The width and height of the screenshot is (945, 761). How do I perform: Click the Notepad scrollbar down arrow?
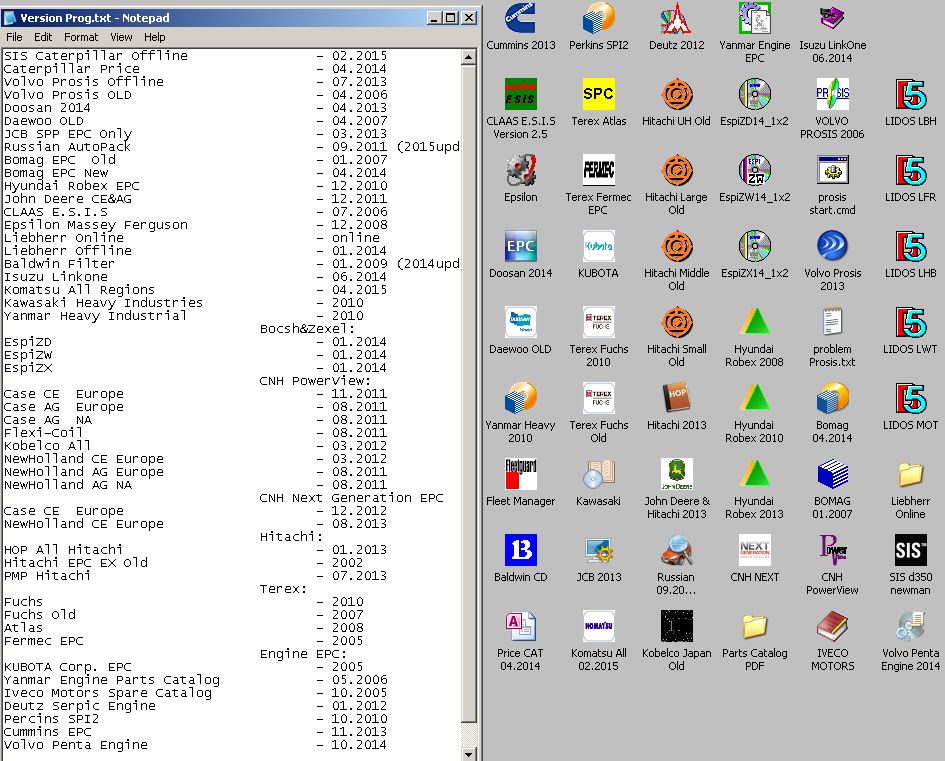point(470,752)
